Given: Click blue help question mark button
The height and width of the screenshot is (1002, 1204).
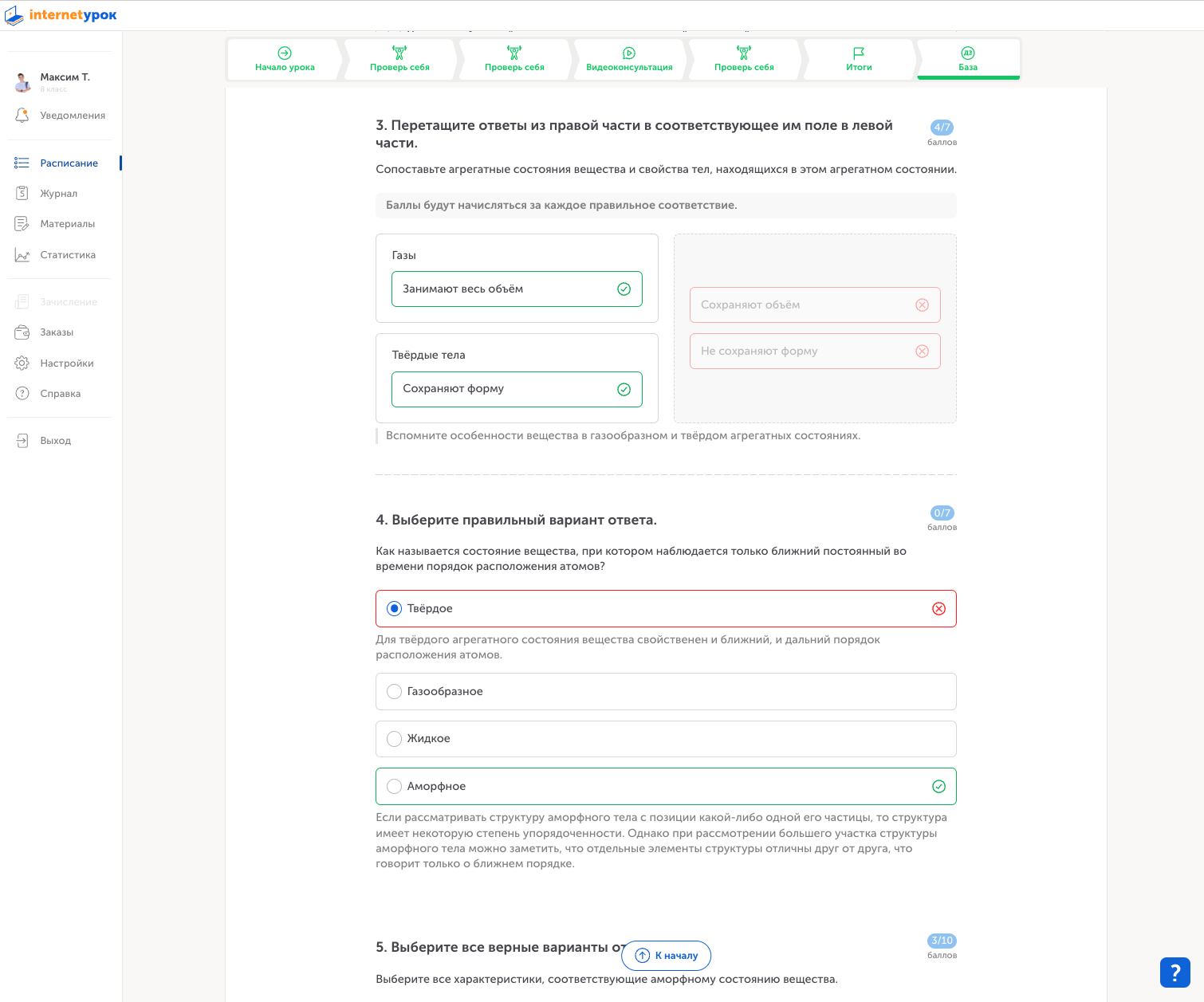Looking at the screenshot, I should point(1174,973).
